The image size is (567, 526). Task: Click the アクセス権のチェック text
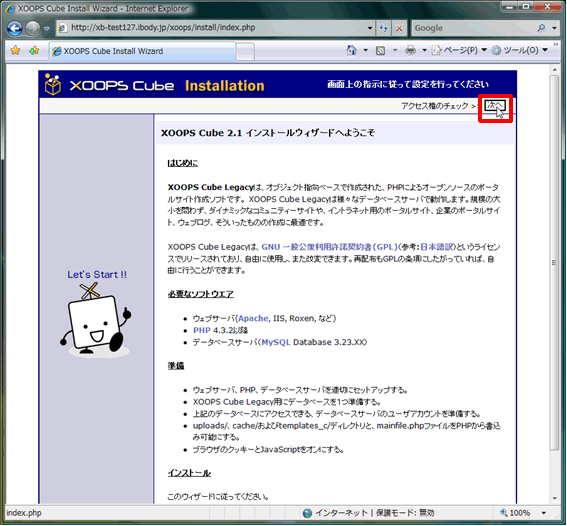point(434,106)
